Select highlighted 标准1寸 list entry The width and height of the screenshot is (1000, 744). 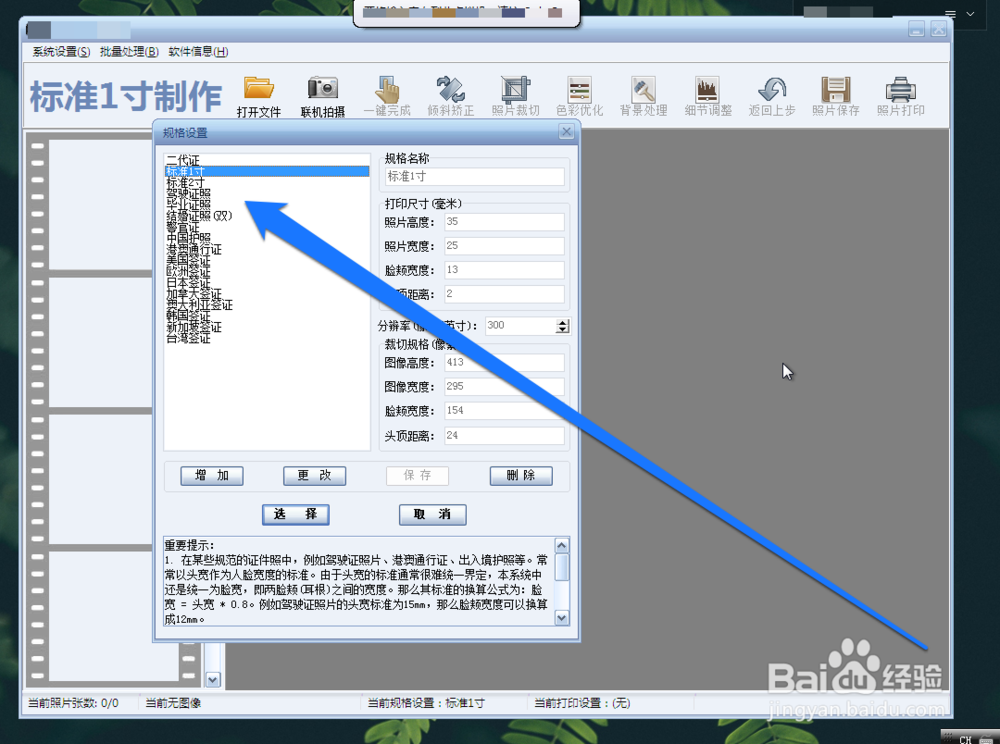[267, 171]
